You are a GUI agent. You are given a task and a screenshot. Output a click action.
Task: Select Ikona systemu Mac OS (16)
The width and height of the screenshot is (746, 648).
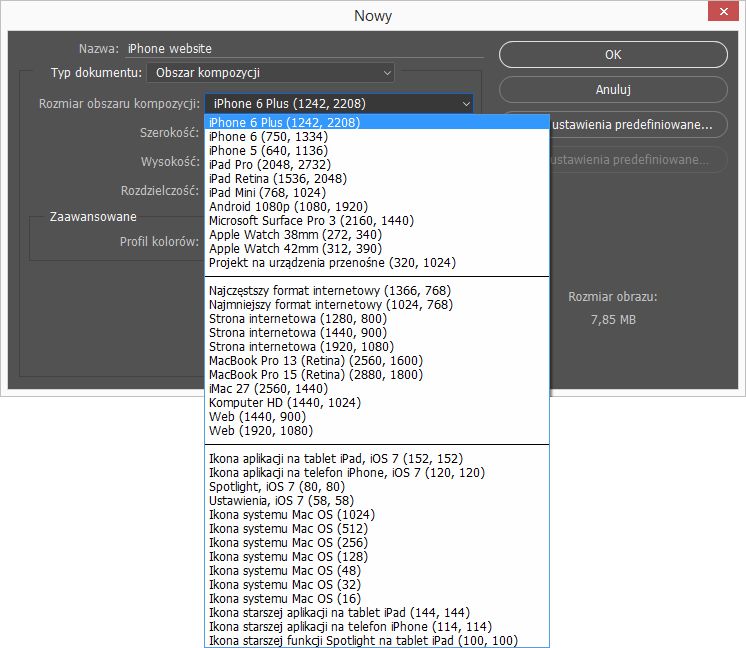[377, 599]
